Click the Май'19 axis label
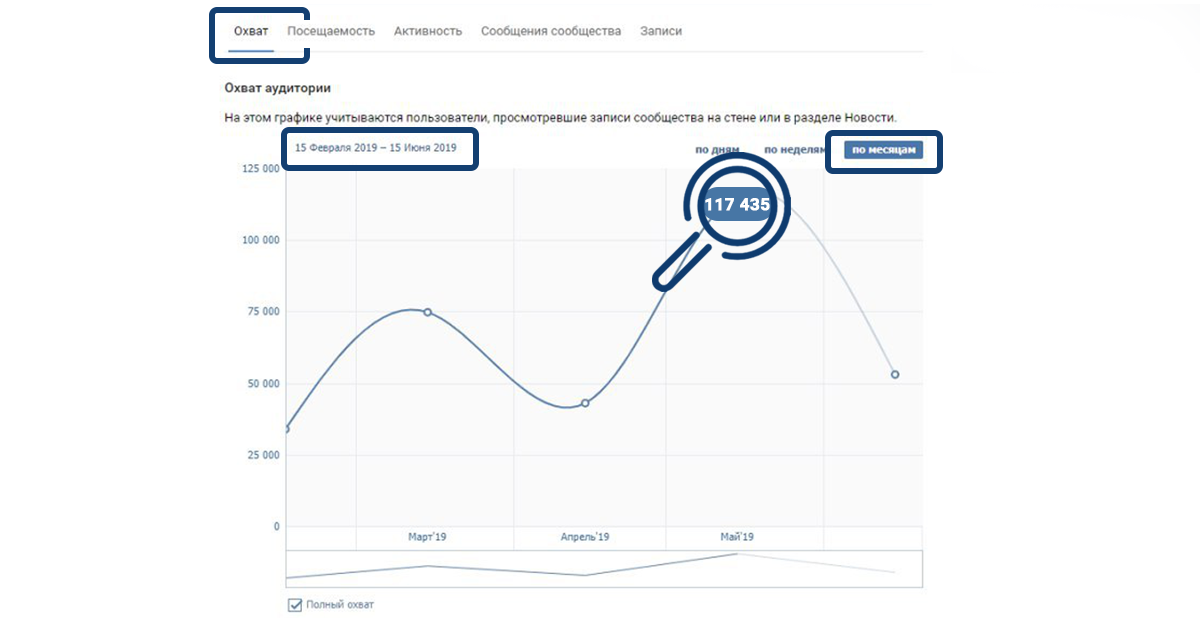The height and width of the screenshot is (618, 1200). coord(737,537)
